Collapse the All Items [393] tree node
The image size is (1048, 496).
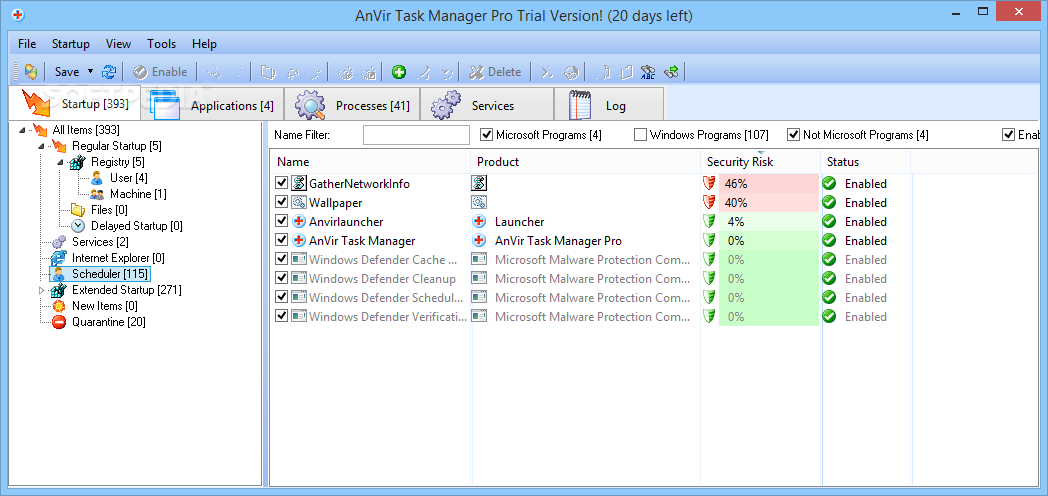pos(22,130)
